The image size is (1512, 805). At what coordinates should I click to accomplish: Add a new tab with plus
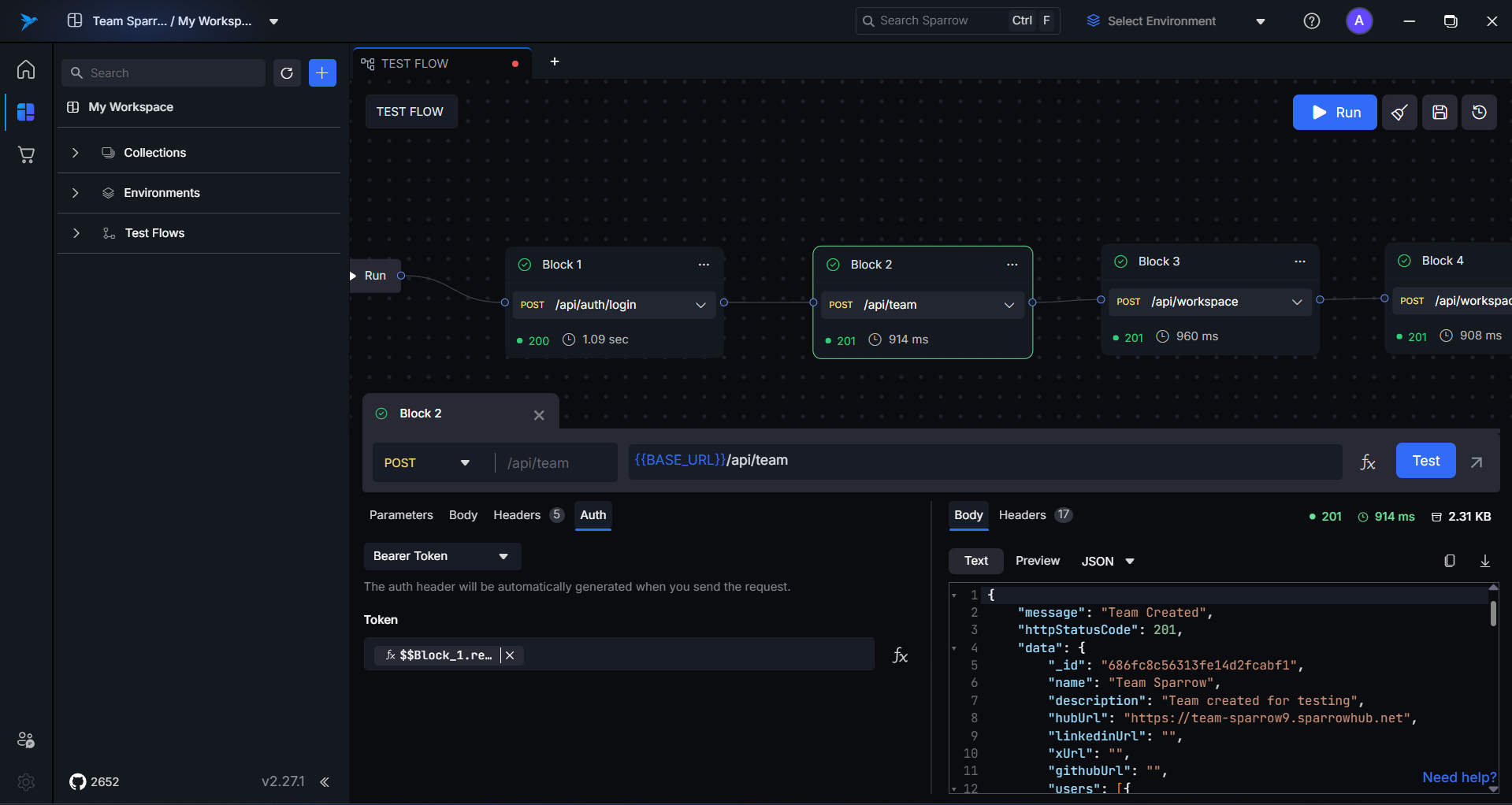[x=555, y=61]
